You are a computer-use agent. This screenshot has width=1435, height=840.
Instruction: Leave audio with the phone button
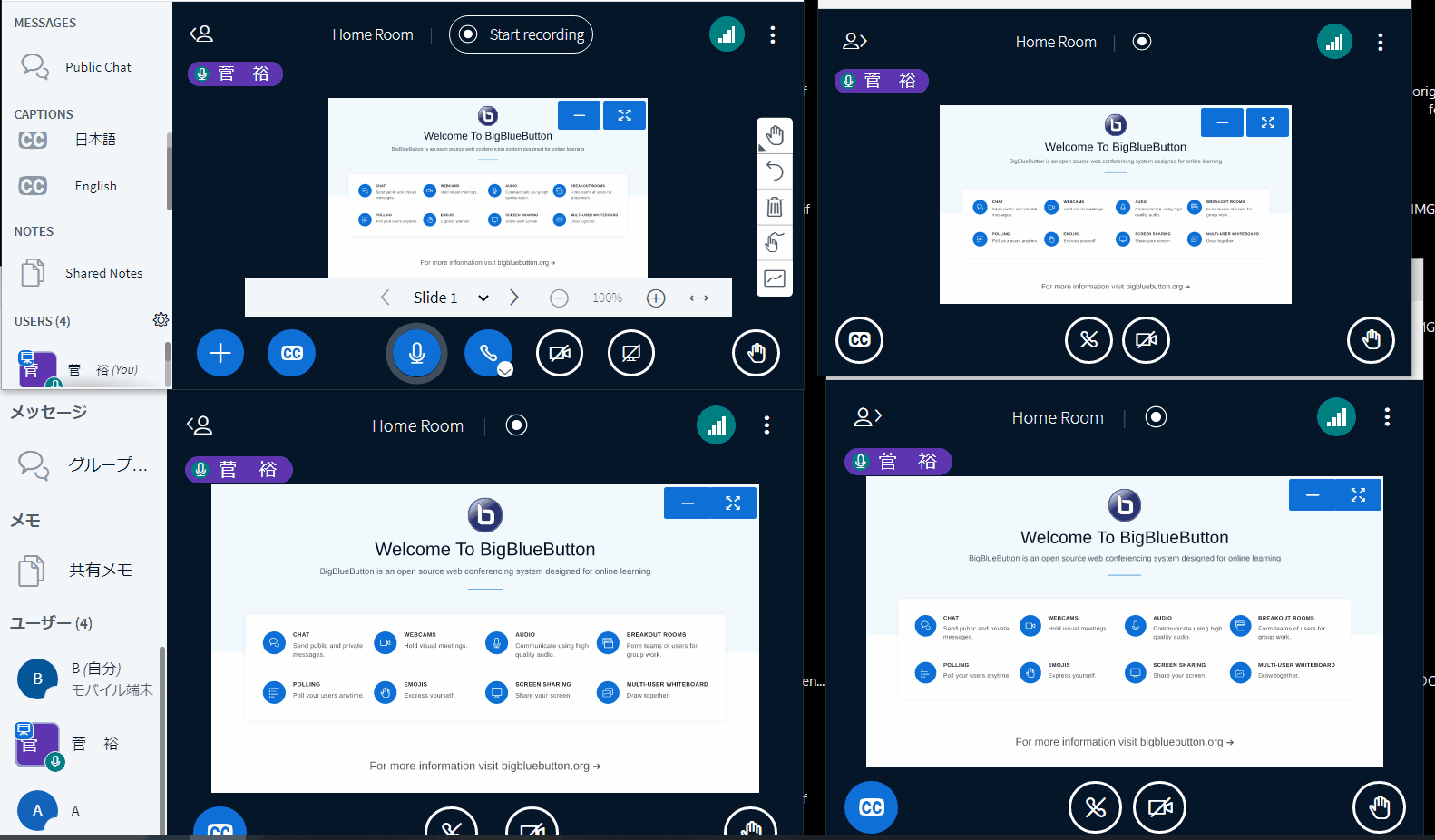486,351
